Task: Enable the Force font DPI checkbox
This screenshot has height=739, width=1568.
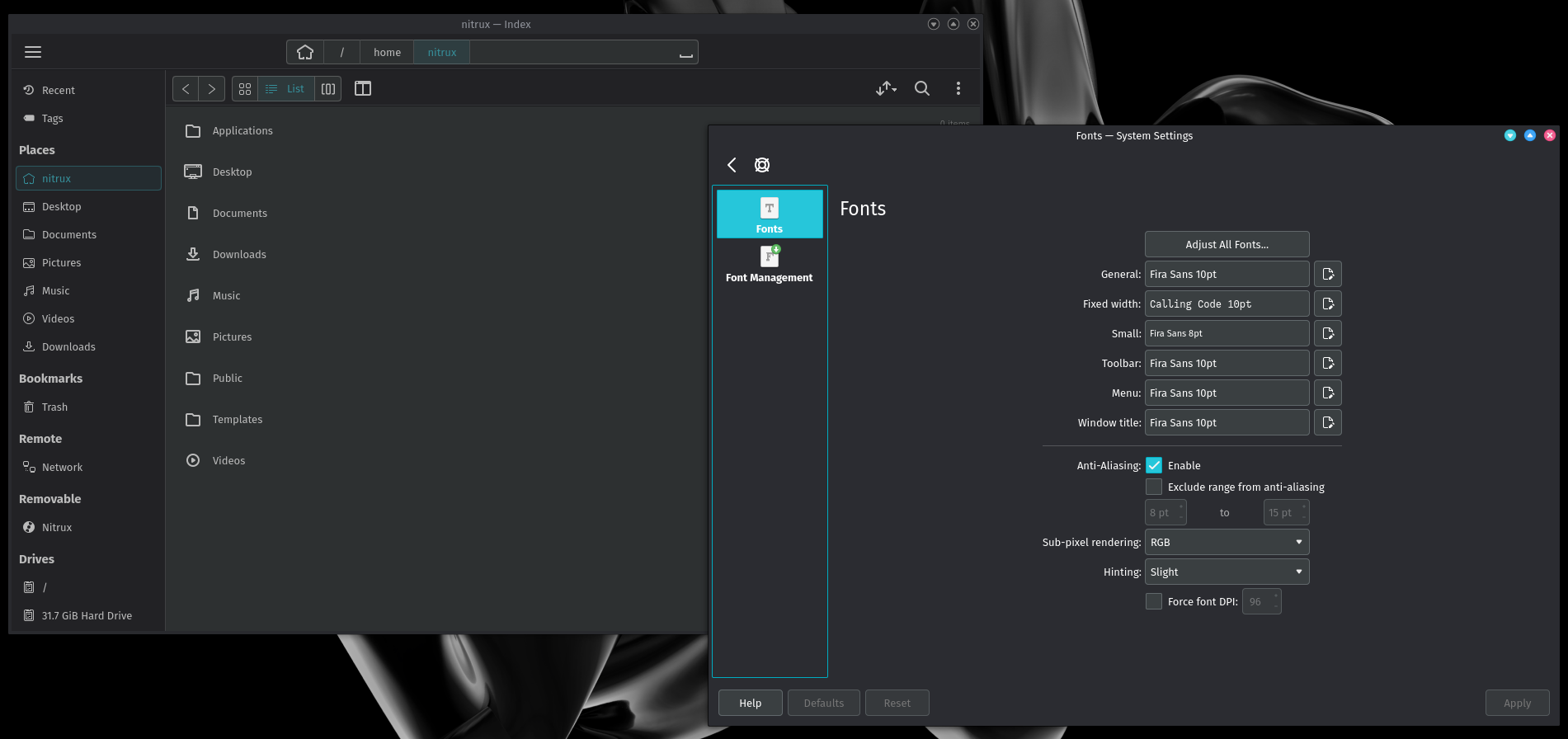Action: click(x=1154, y=601)
